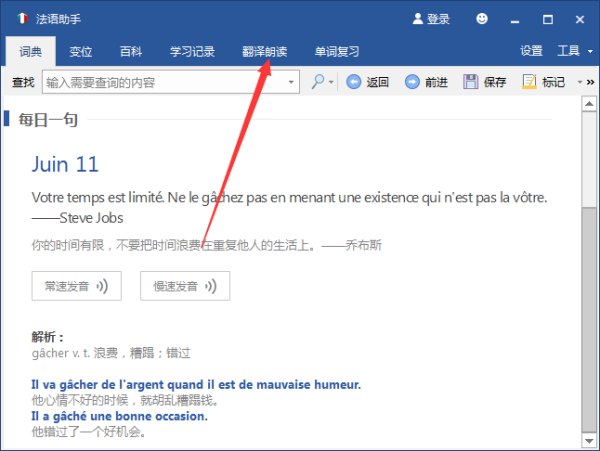
Task: Click the 登录 user login icon
Action: point(418,19)
